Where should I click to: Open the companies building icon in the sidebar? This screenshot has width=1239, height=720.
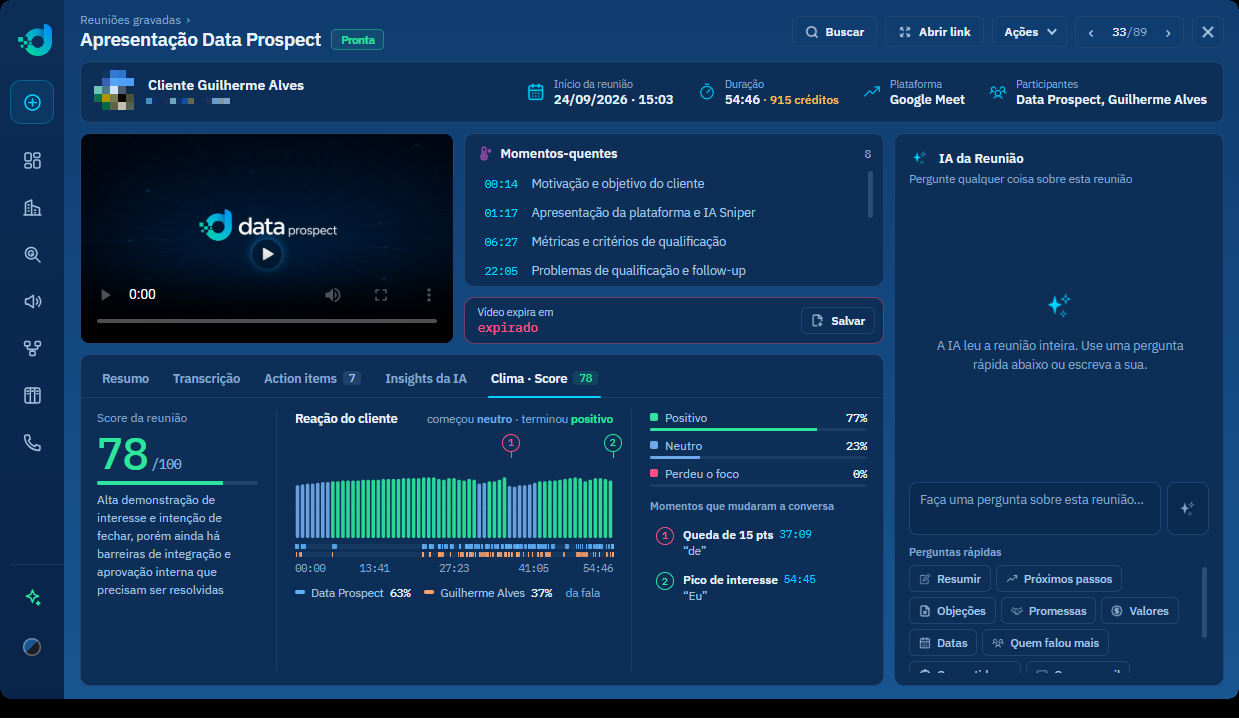(x=32, y=207)
